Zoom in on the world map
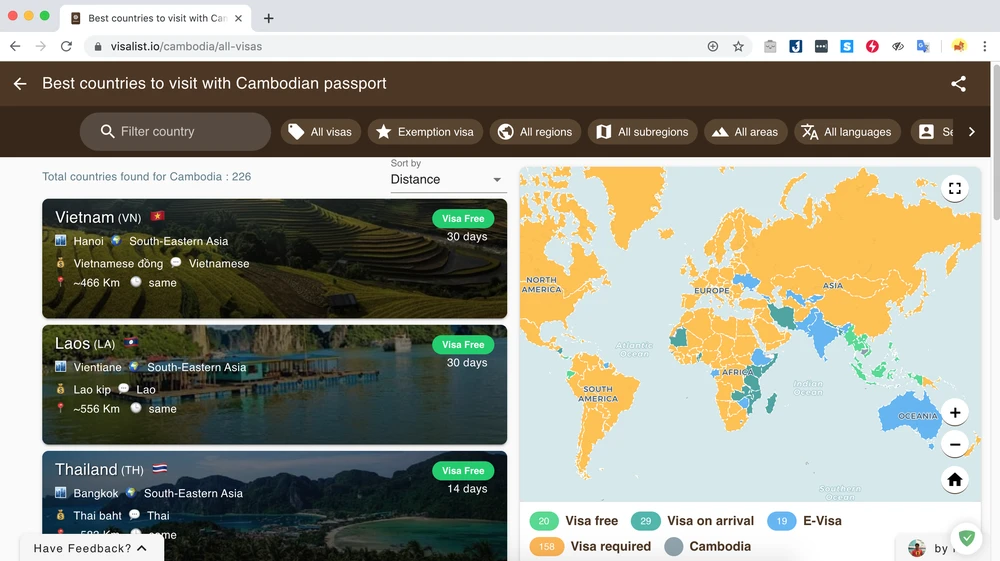Image resolution: width=1000 pixels, height=561 pixels. (x=954, y=412)
